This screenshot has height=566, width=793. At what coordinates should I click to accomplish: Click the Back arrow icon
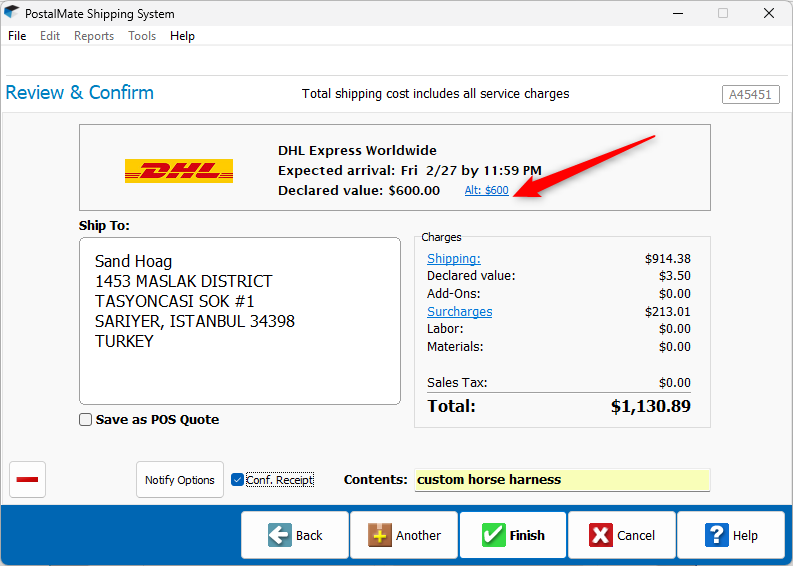point(280,535)
